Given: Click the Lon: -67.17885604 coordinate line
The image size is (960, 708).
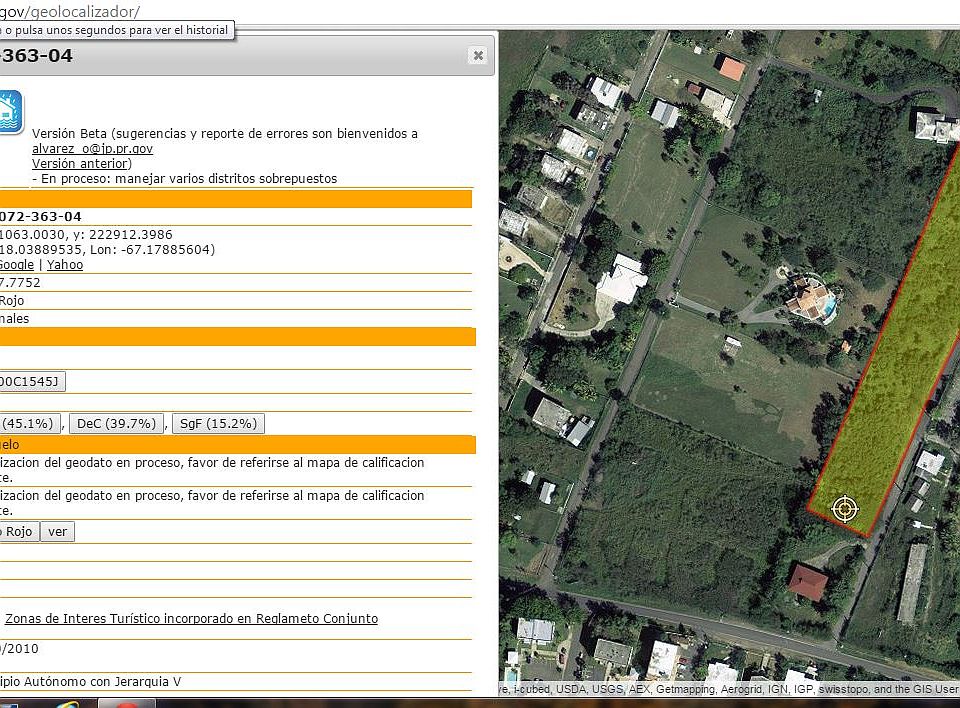Looking at the screenshot, I should pyautogui.click(x=107, y=250).
